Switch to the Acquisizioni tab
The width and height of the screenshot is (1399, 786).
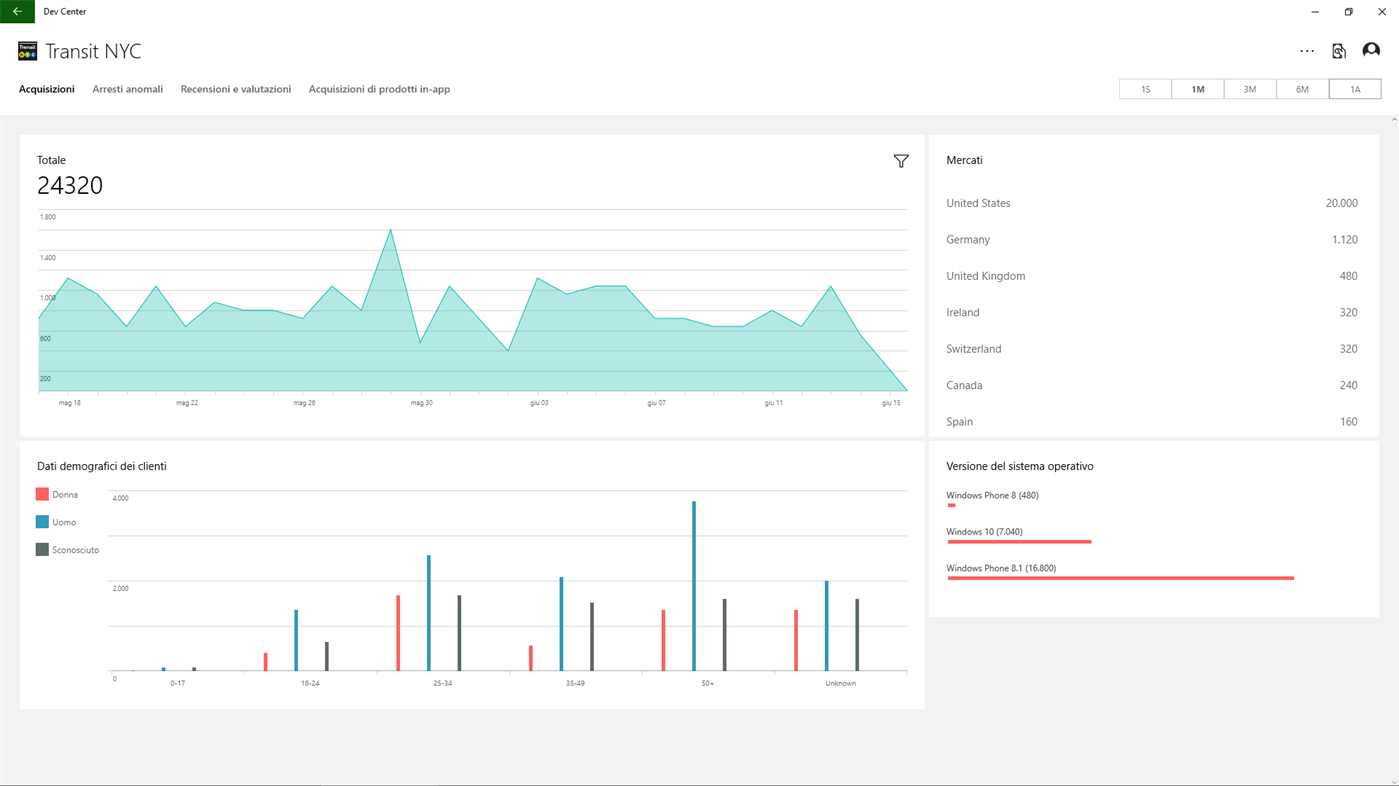click(x=47, y=89)
